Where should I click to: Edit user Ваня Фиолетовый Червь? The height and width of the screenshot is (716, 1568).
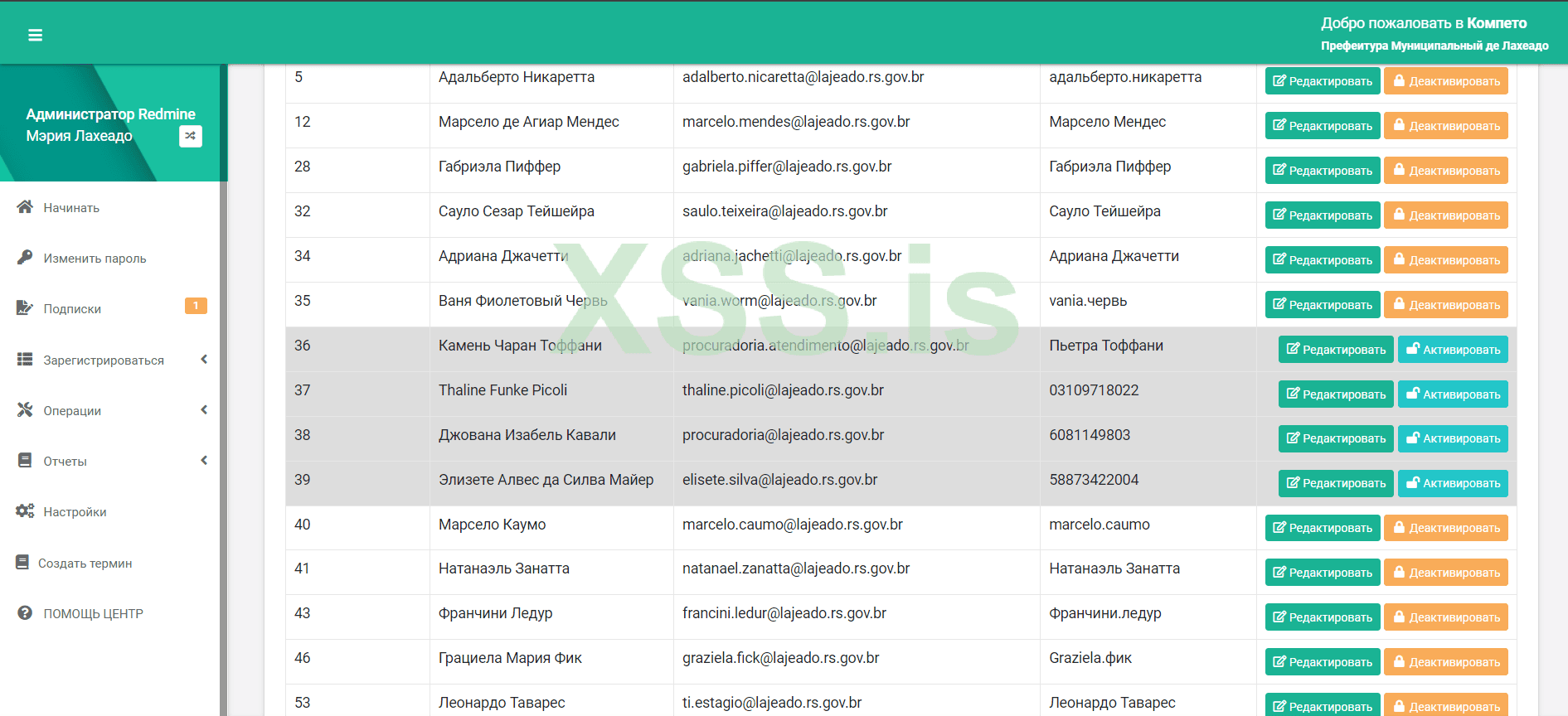click(1323, 305)
